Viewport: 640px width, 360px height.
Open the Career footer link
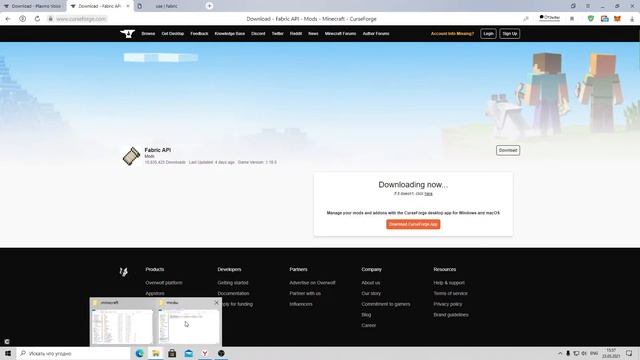pyautogui.click(x=369, y=325)
